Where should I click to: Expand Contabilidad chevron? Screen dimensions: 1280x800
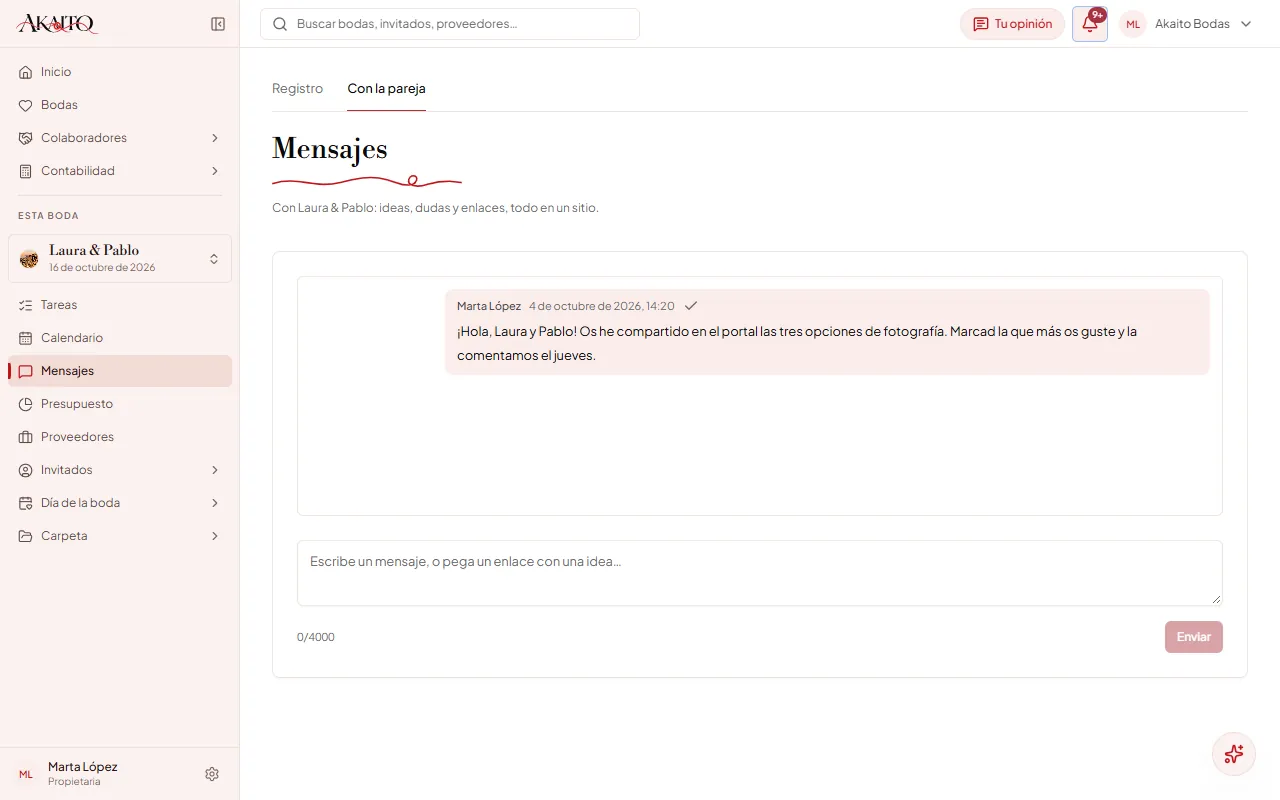214,171
